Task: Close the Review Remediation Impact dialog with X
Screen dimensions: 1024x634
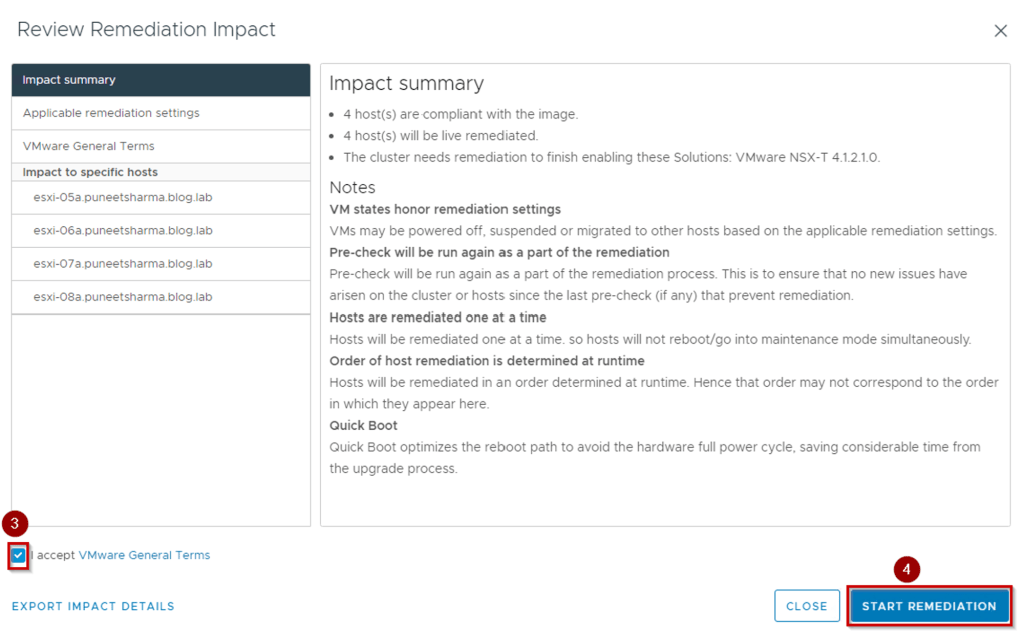Action: click(1000, 31)
